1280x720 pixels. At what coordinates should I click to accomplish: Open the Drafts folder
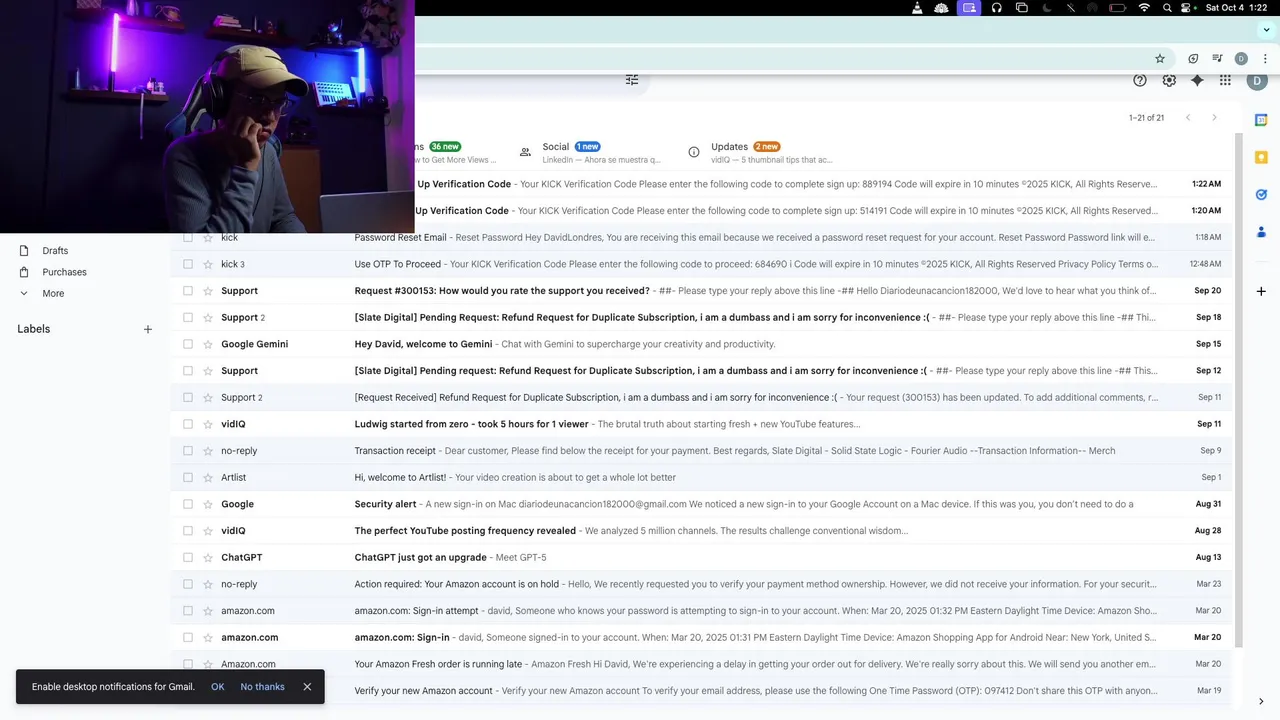(55, 251)
